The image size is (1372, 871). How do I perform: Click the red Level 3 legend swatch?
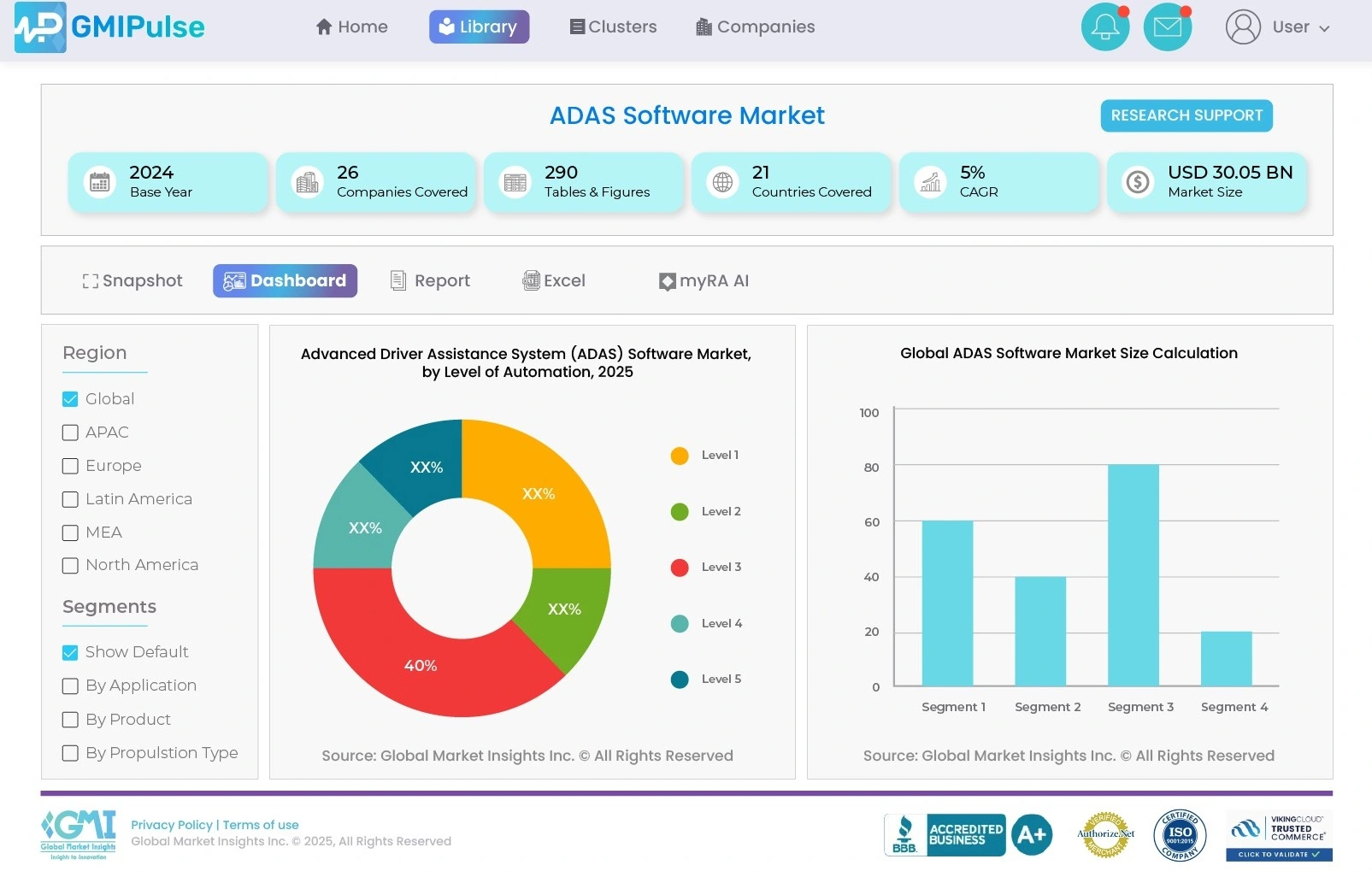[680, 568]
